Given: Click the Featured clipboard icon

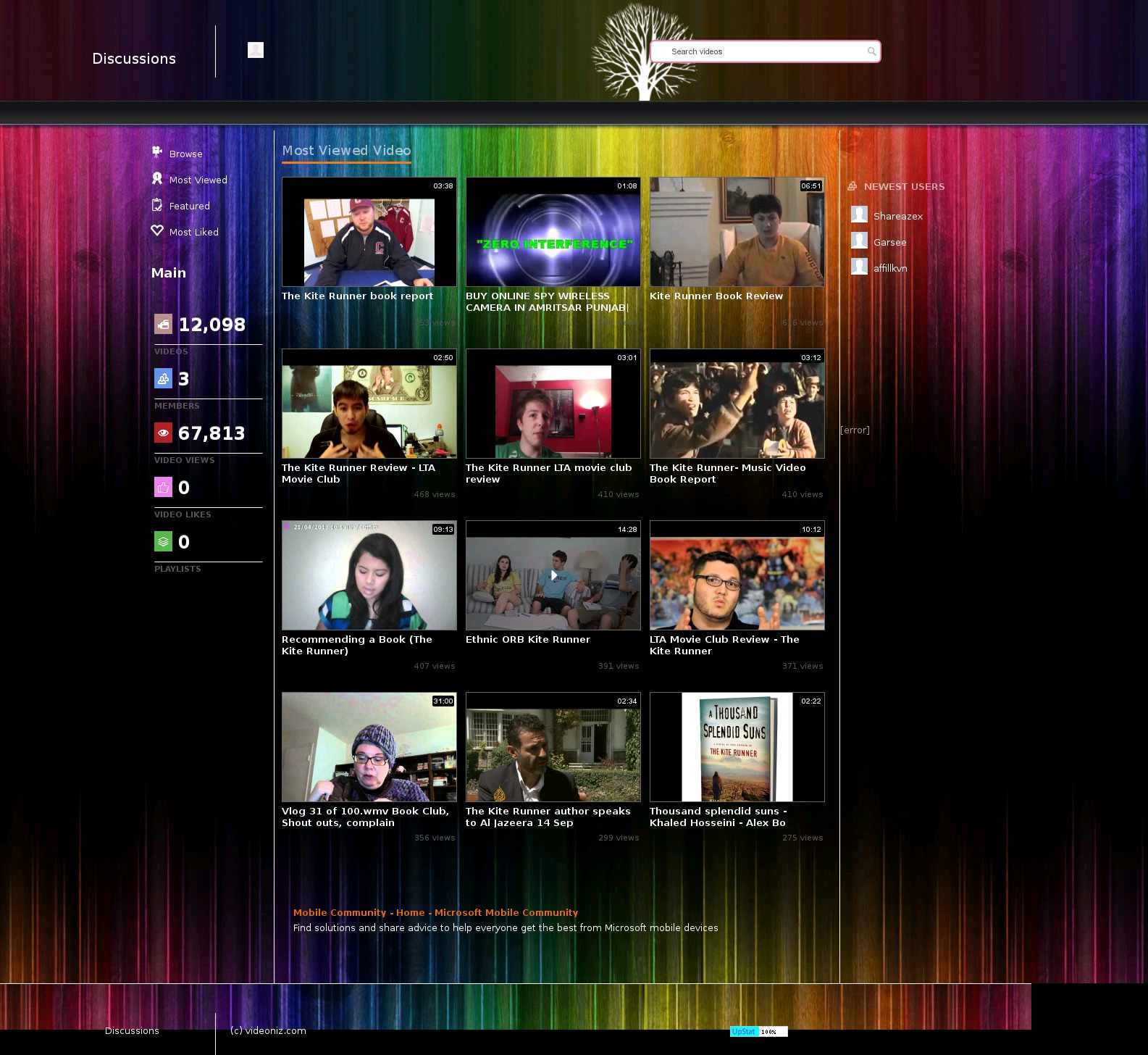Looking at the screenshot, I should click(x=156, y=205).
